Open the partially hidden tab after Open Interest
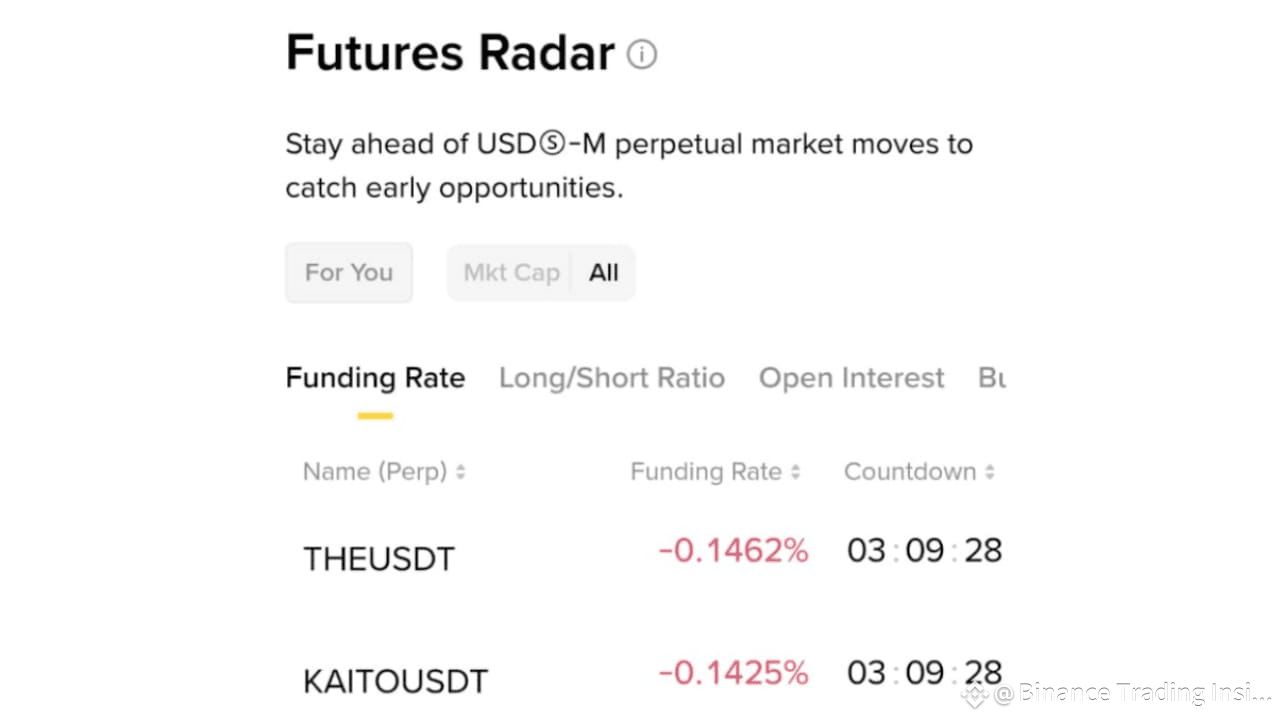Screen dimensions: 1280x720 click(991, 378)
